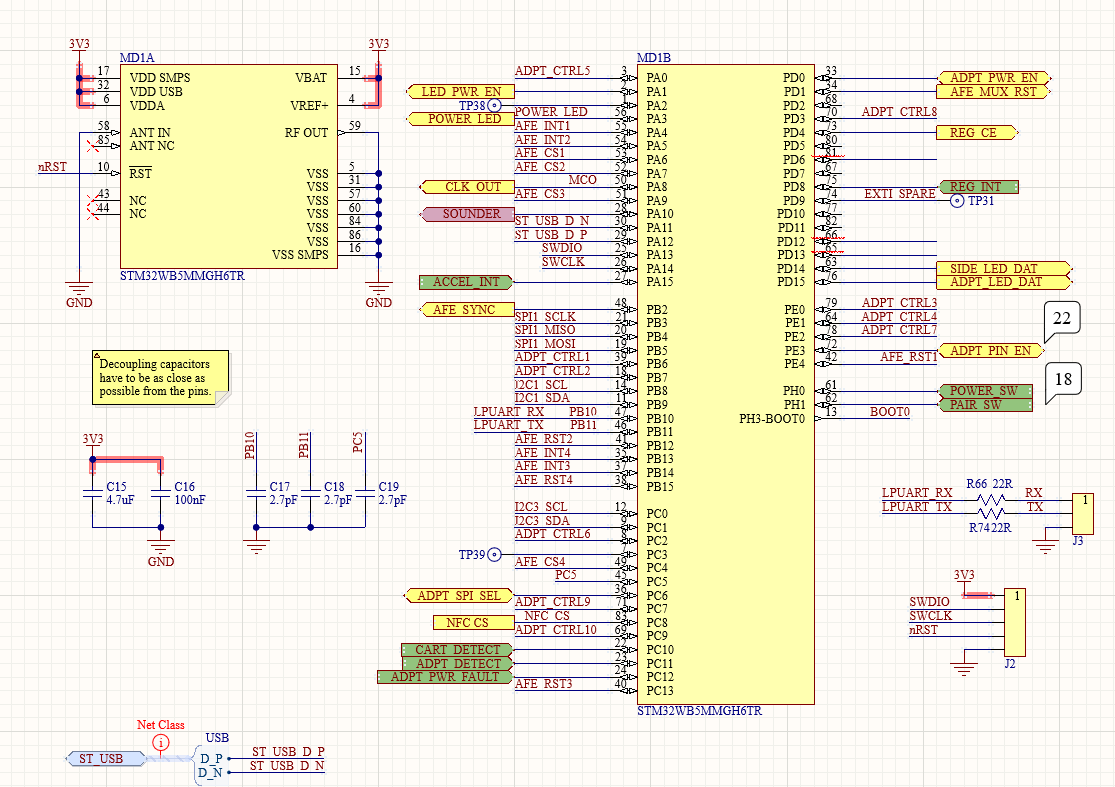Select the ADPT_PWR_EN port on PD0
This screenshot has height=787, width=1115.
(993, 76)
